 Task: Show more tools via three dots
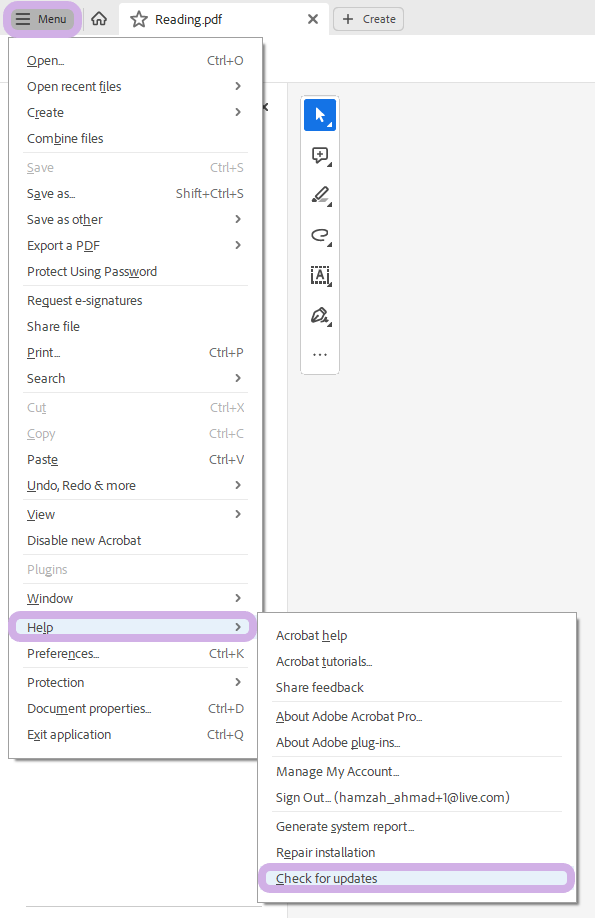tap(320, 355)
